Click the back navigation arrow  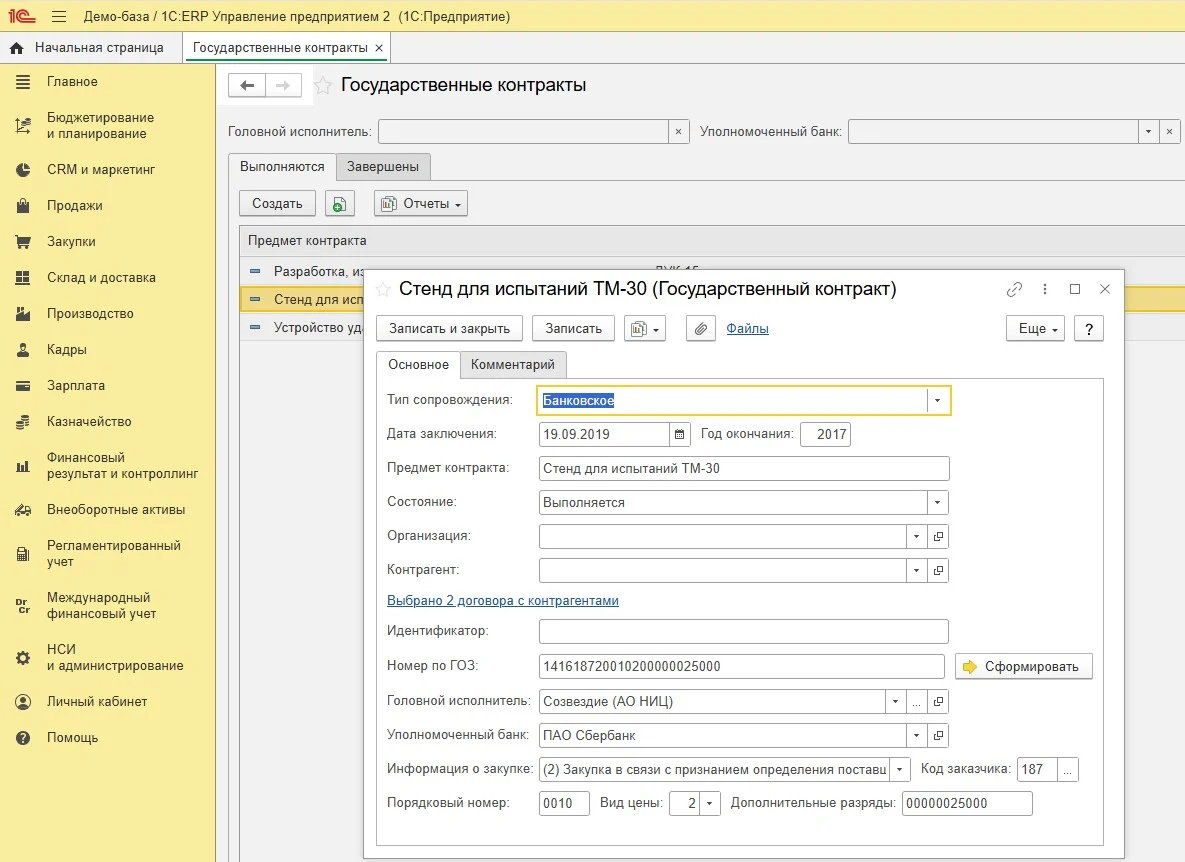pyautogui.click(x=247, y=85)
